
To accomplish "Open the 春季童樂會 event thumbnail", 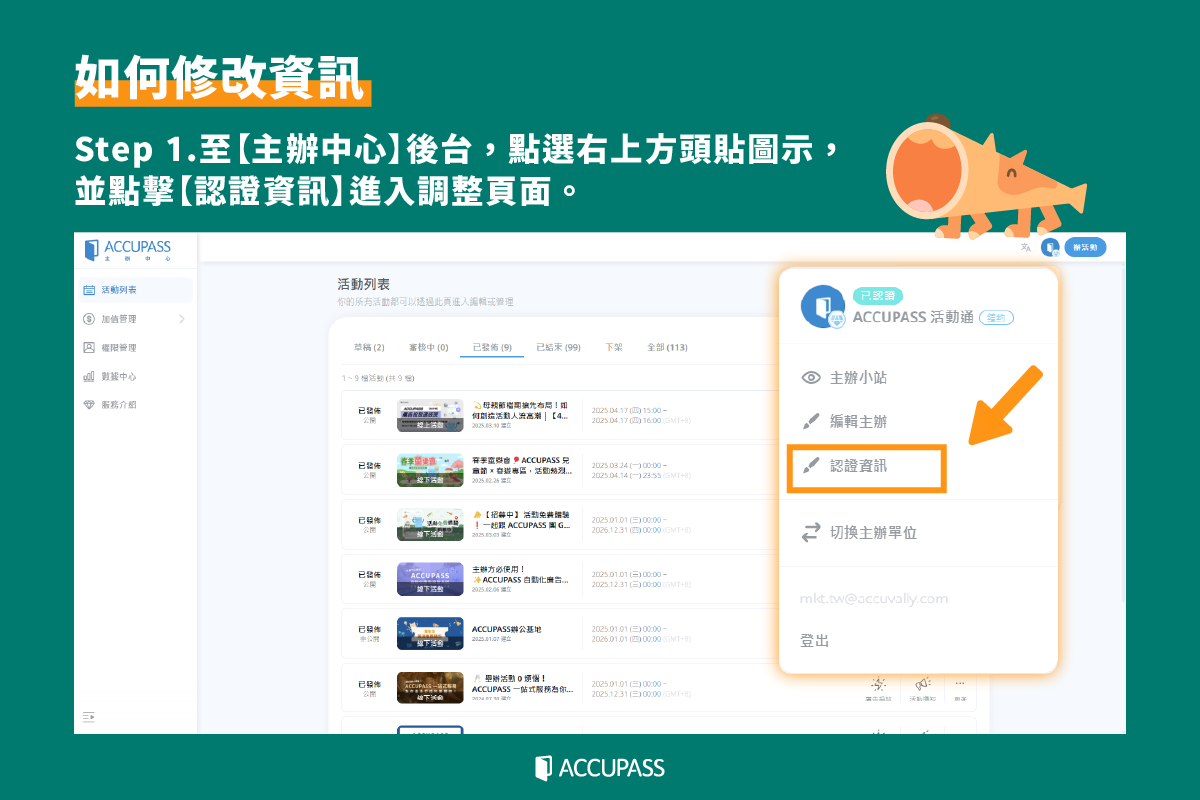I will point(430,470).
